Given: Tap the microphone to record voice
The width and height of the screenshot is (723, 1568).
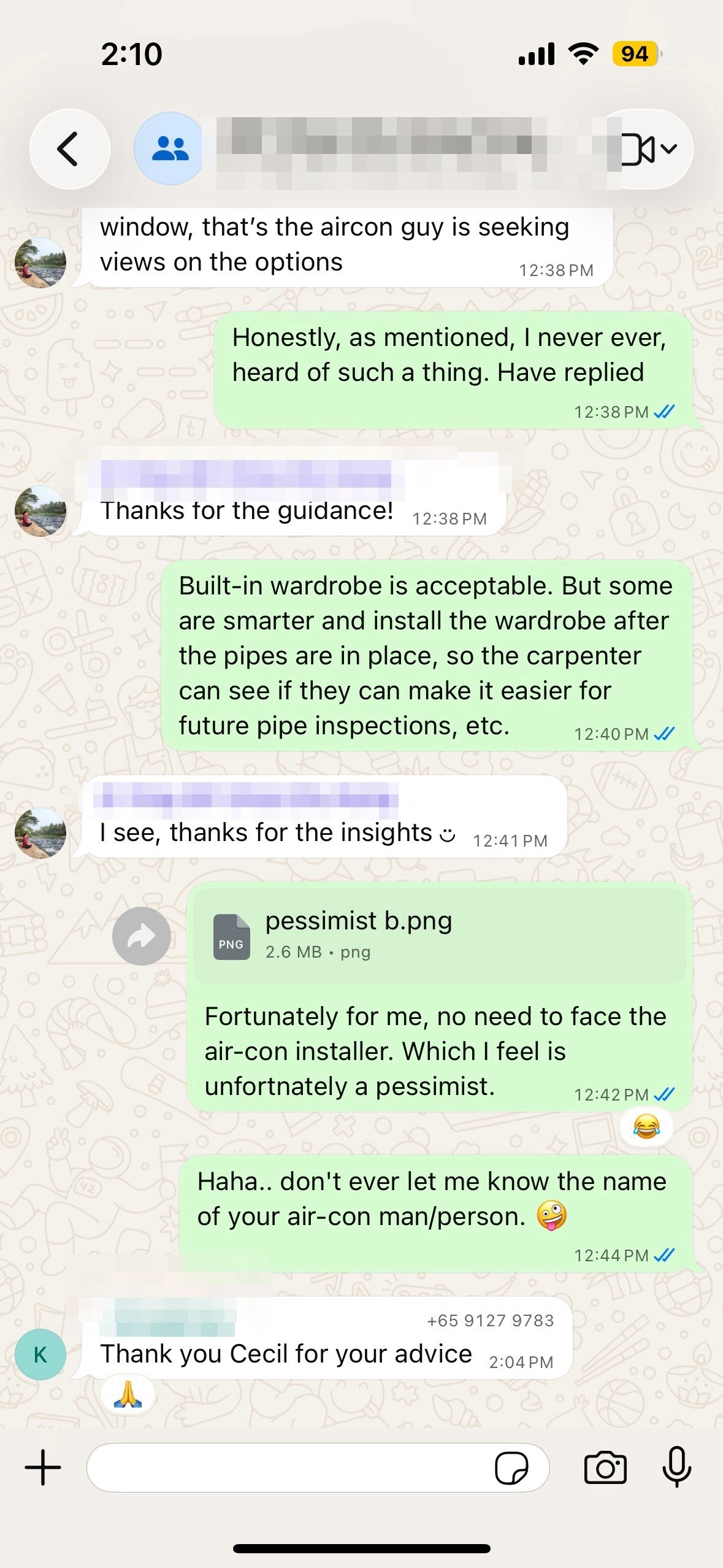Looking at the screenshot, I should pos(677,1467).
